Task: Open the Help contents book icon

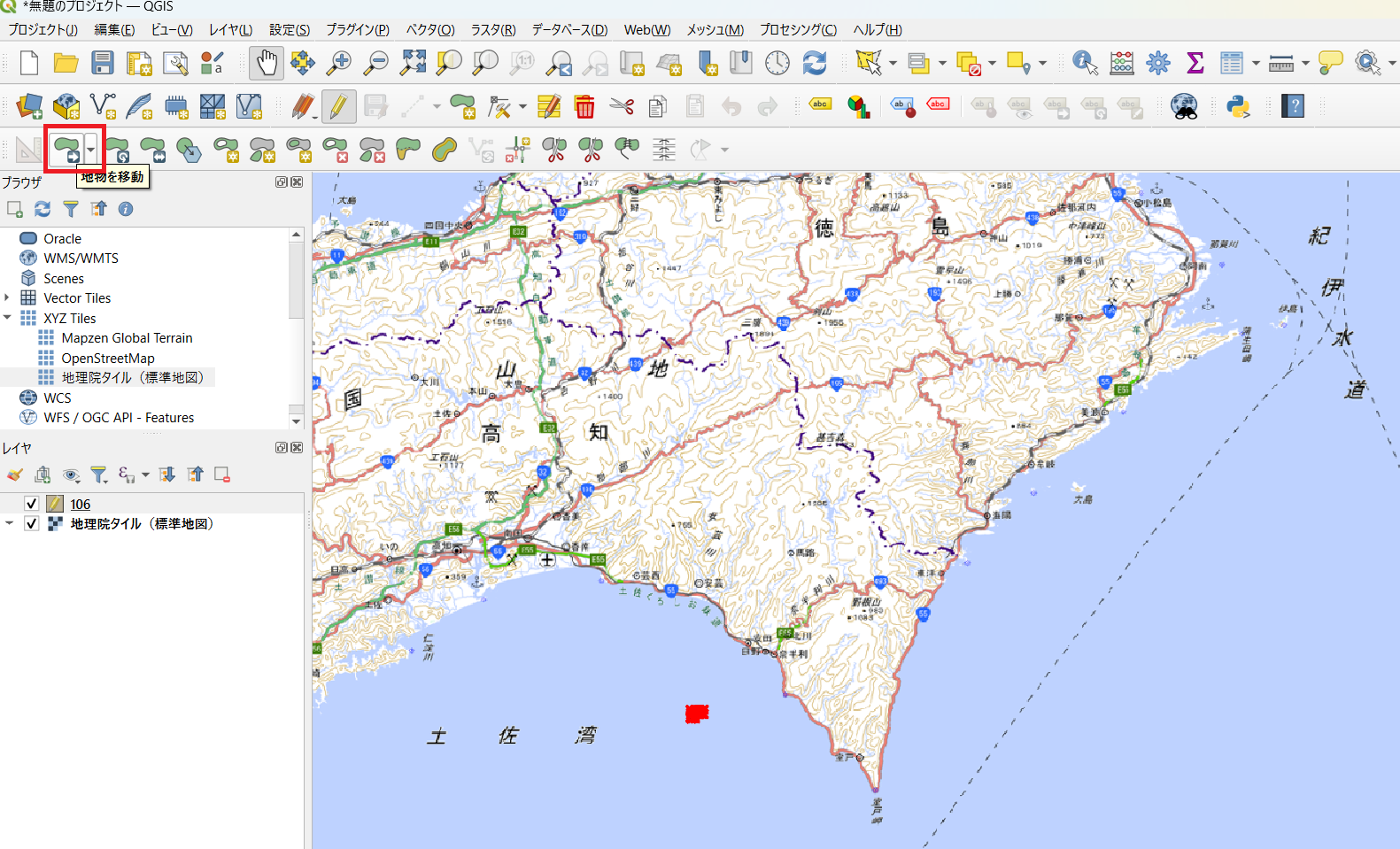Action: coord(1293,107)
